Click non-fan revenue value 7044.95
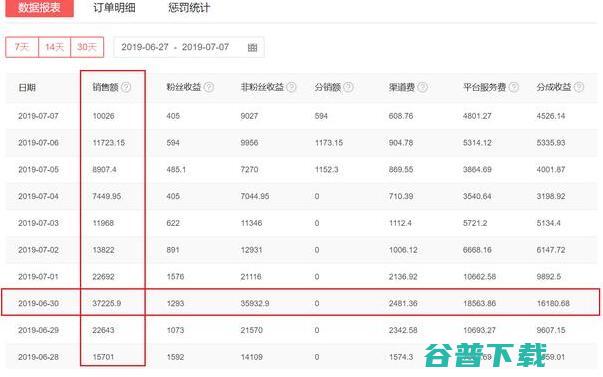Image resolution: width=603 pixels, height=377 pixels. [255, 196]
